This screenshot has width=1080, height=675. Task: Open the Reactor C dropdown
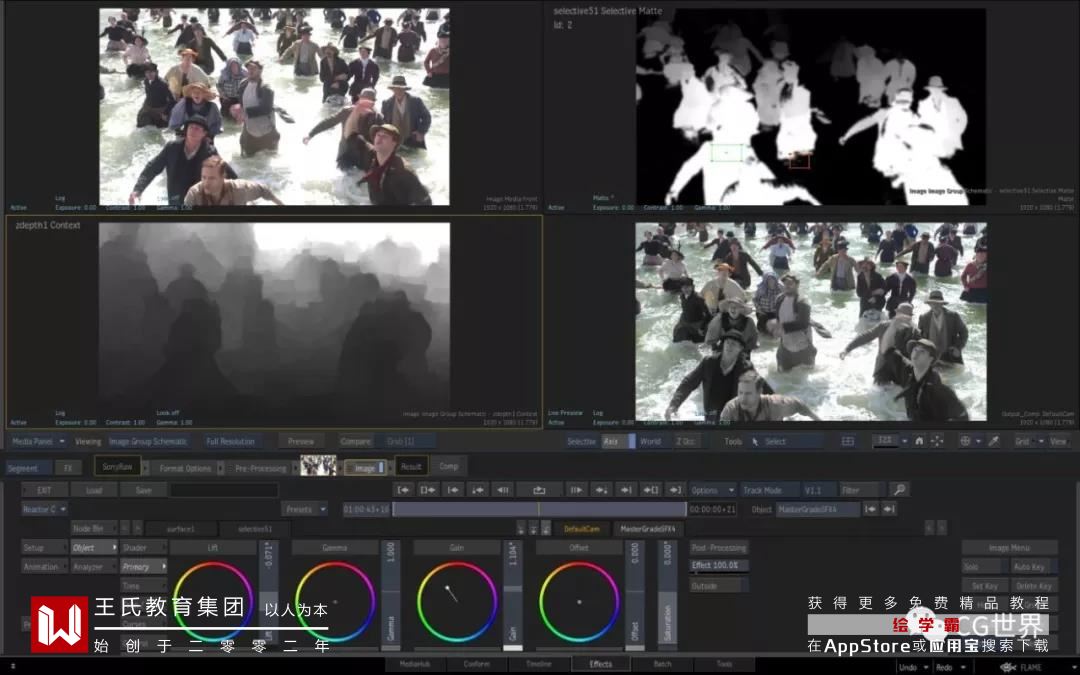(x=44, y=509)
